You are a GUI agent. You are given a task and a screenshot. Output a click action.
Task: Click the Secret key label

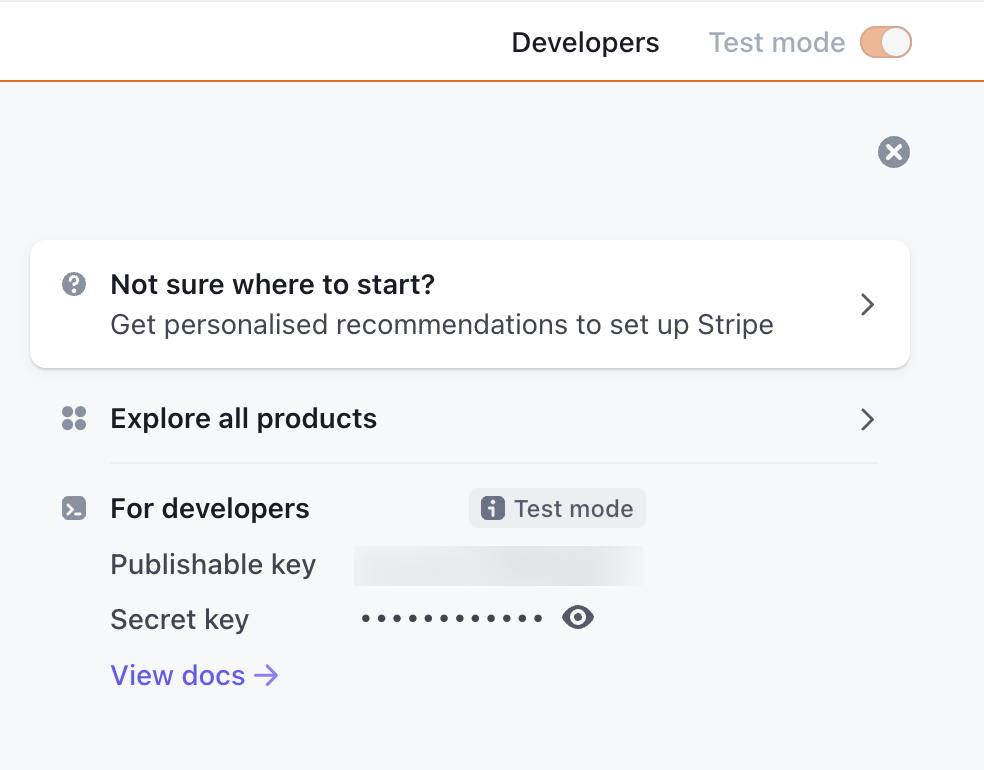pyautogui.click(x=179, y=620)
